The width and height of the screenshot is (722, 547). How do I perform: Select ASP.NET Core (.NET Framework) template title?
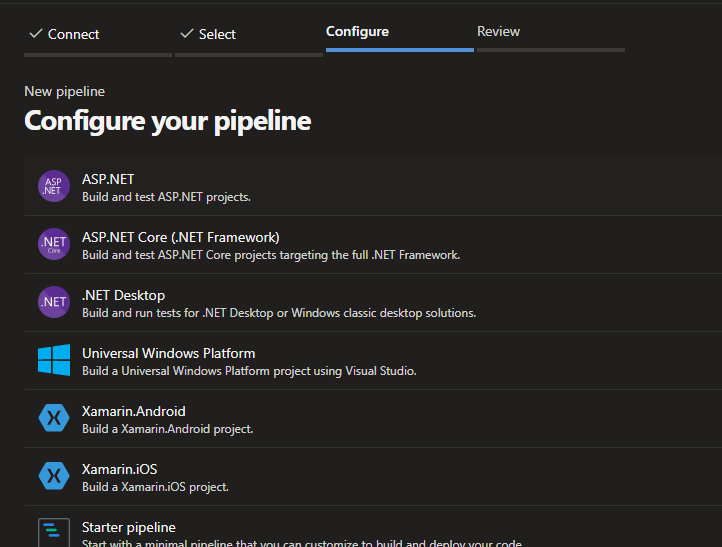(x=181, y=237)
